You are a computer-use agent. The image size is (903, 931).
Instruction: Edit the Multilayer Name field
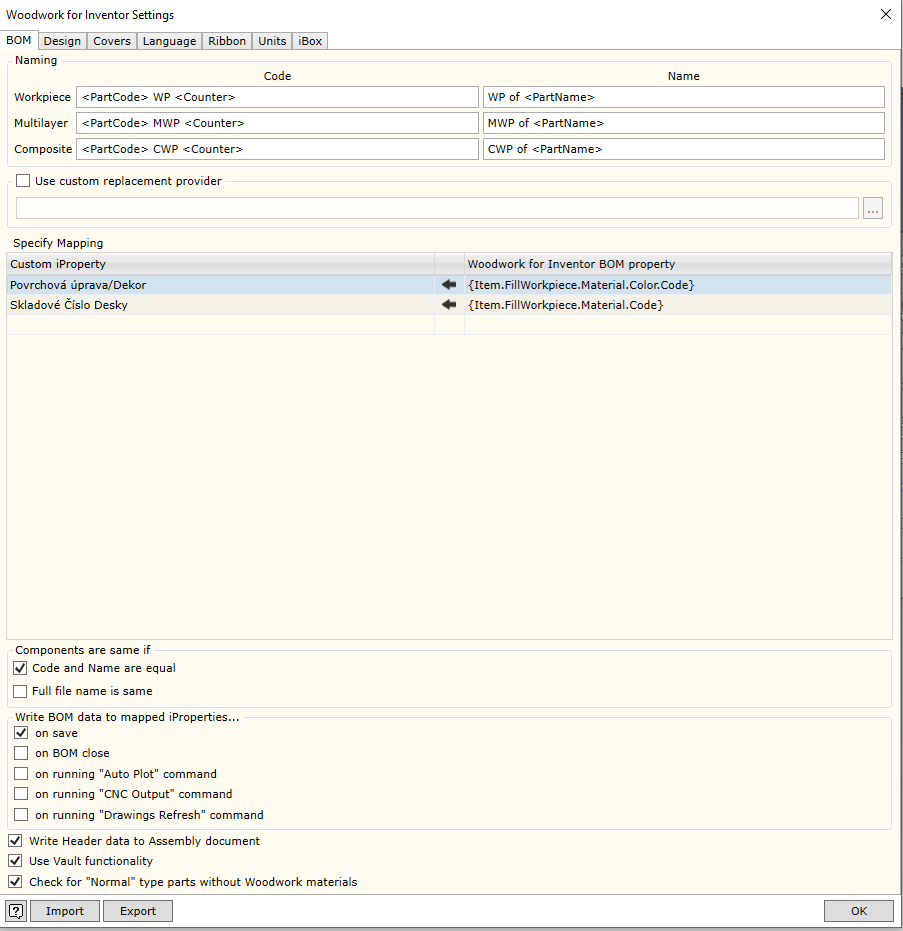(x=683, y=123)
